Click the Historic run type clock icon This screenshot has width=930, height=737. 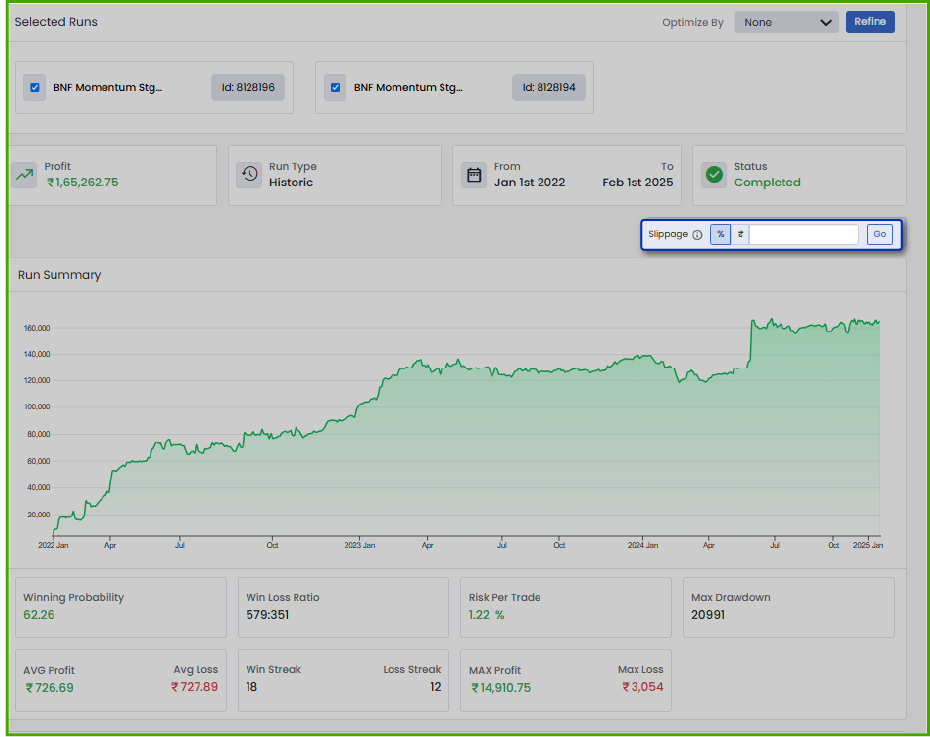251,174
